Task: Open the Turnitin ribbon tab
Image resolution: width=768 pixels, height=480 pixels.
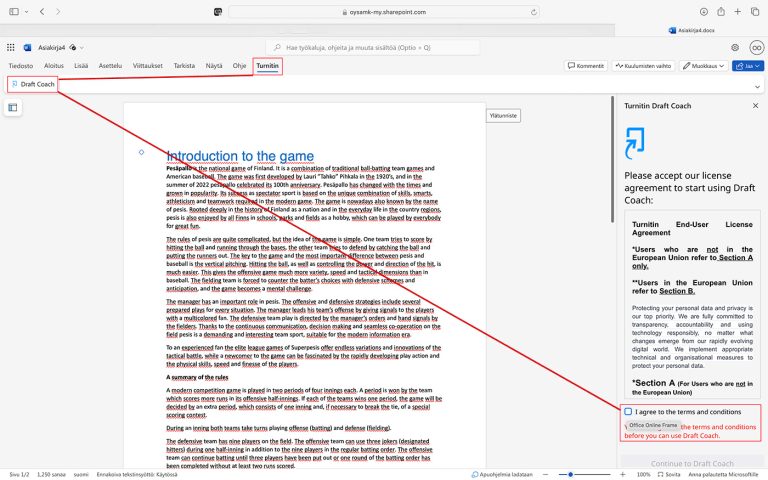Action: point(267,66)
